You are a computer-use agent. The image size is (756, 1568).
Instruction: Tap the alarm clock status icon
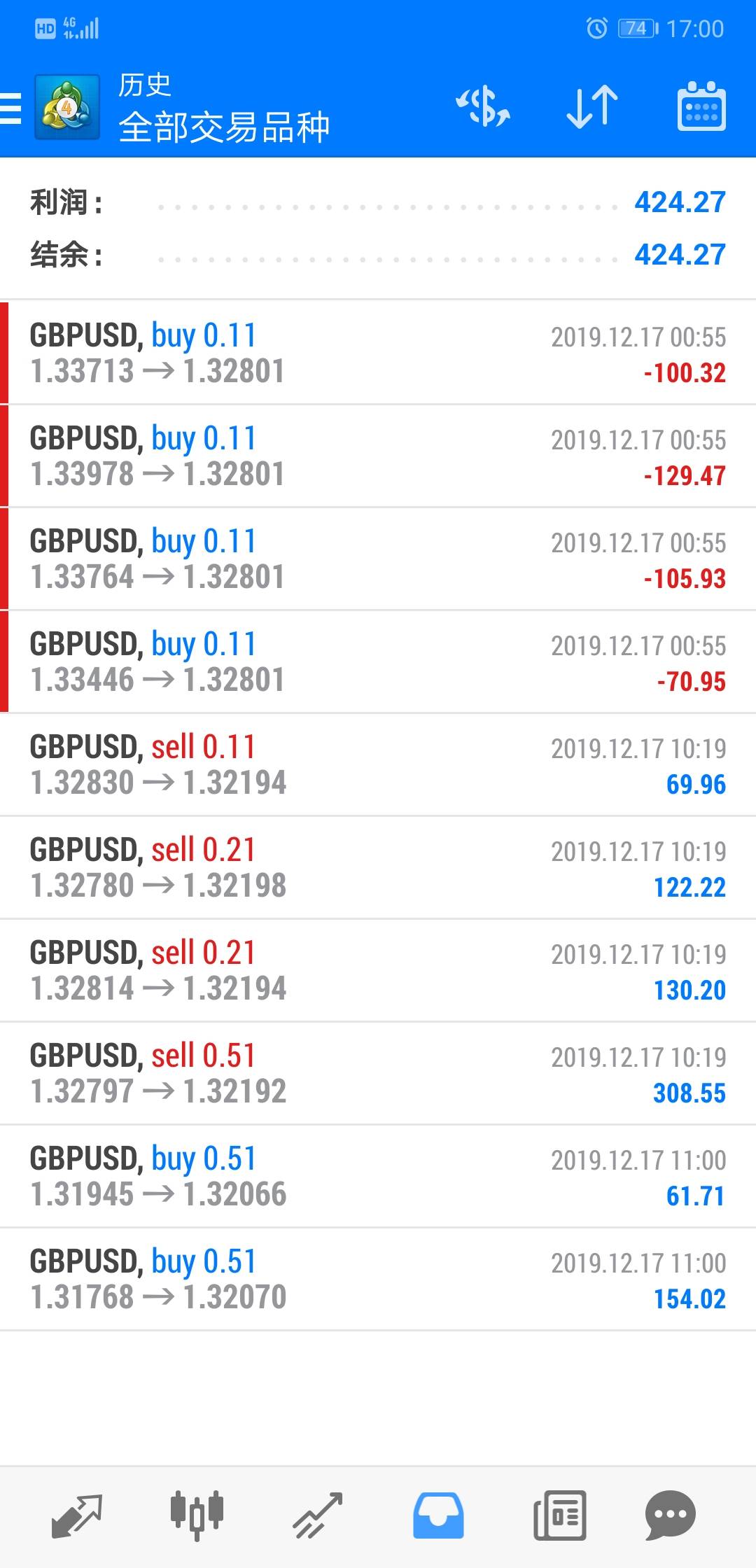pos(596,29)
